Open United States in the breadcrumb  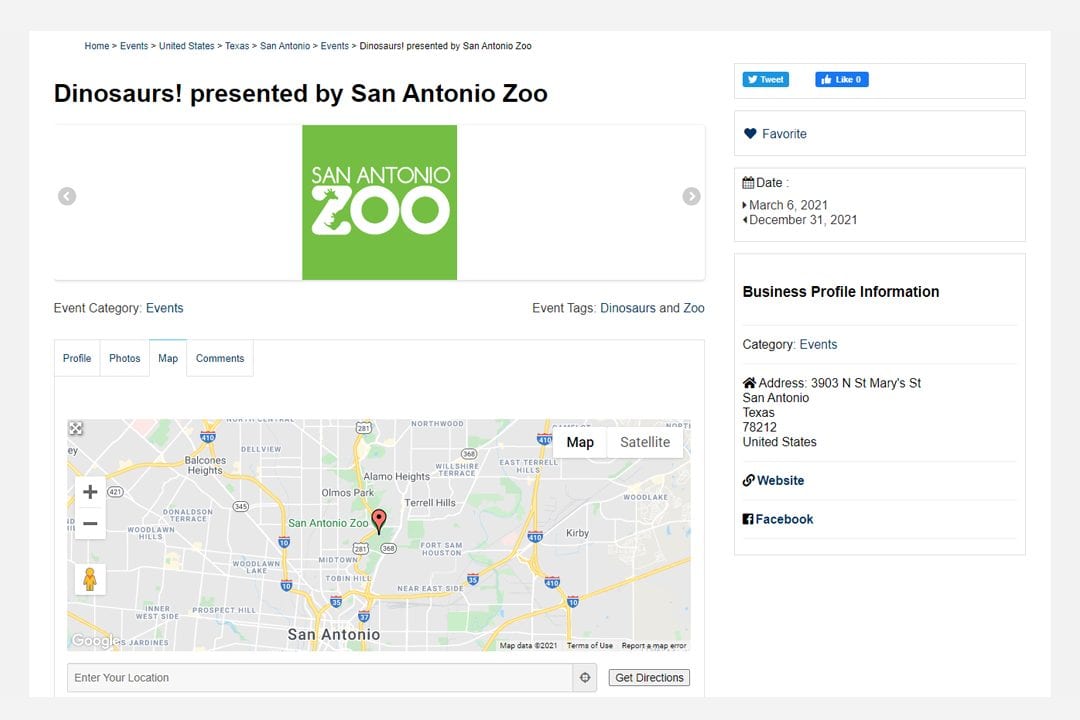coord(187,46)
